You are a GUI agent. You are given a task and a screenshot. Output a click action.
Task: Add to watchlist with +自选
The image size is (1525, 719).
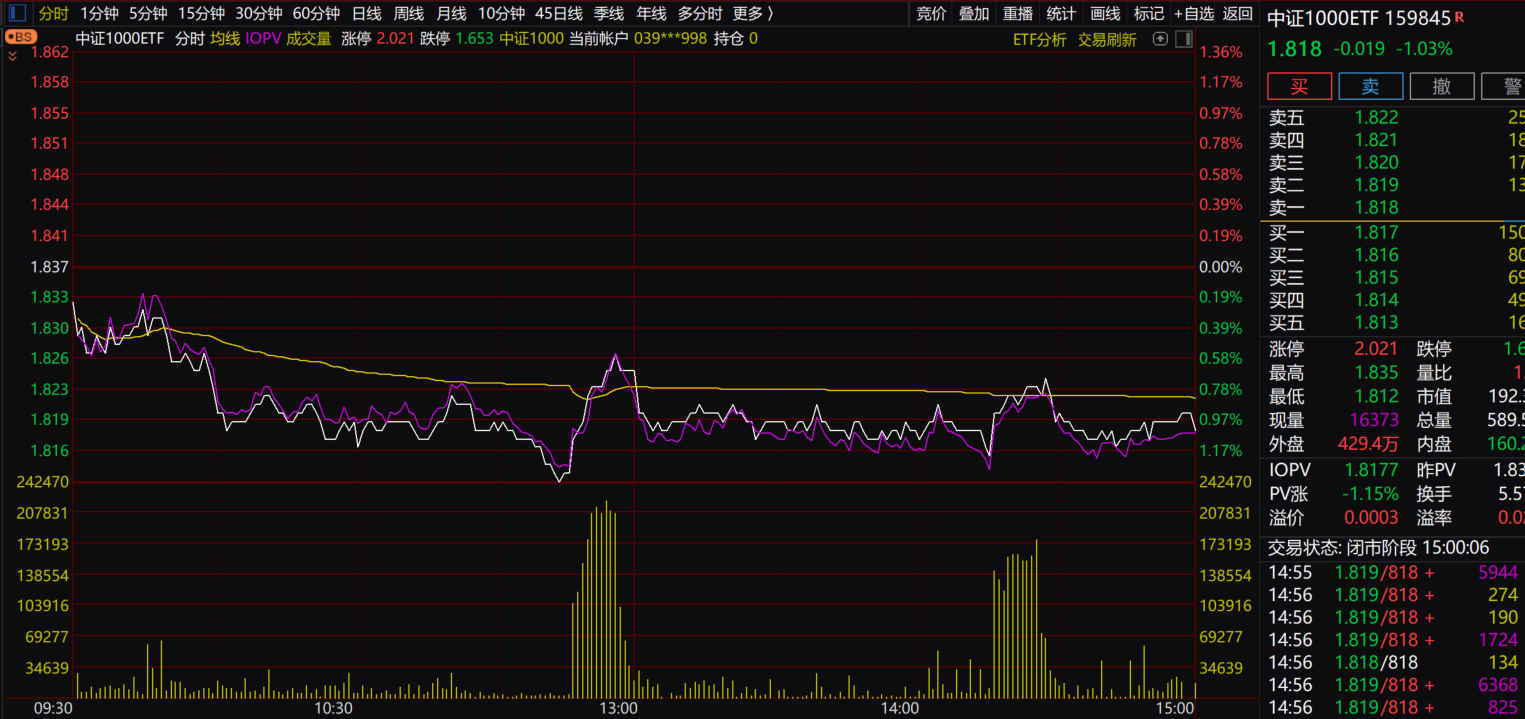[1193, 14]
